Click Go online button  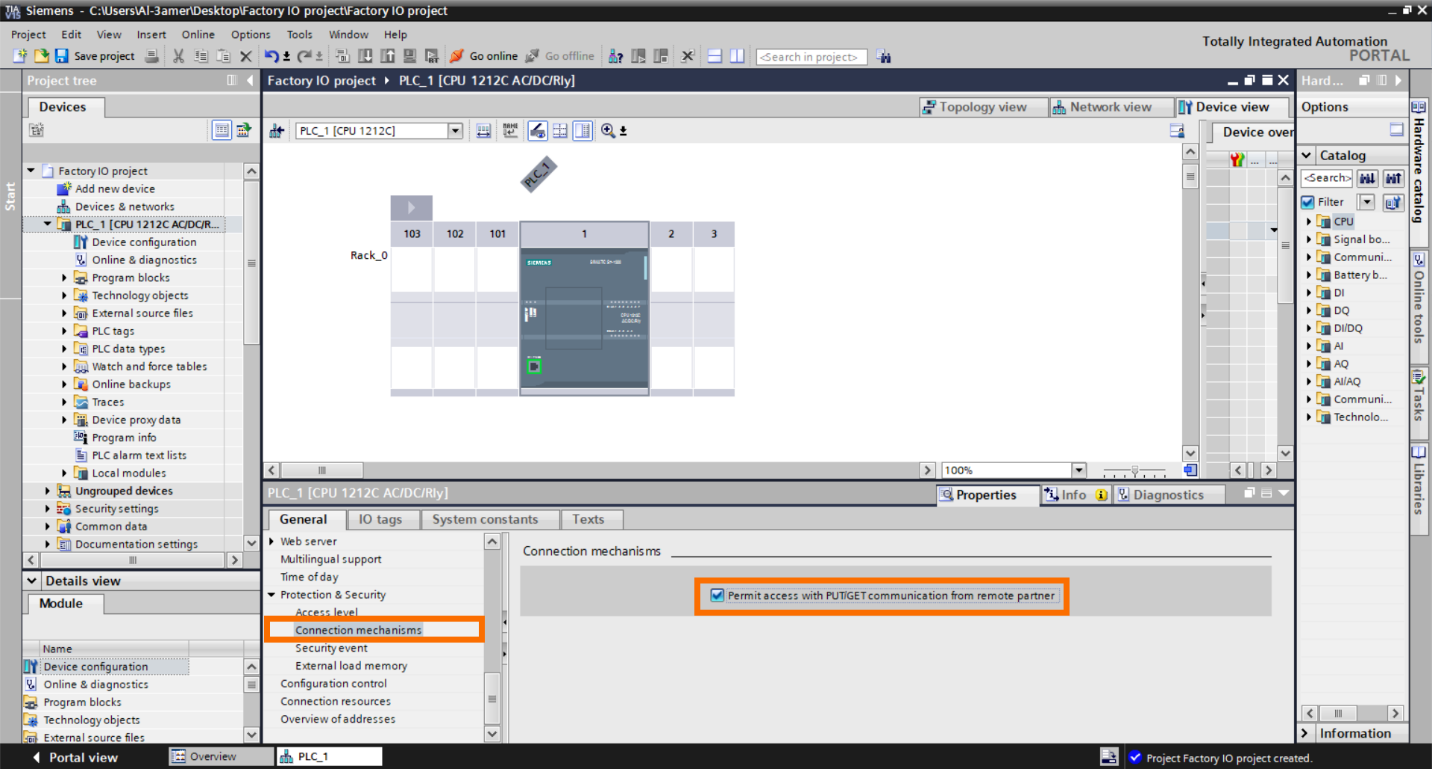484,57
